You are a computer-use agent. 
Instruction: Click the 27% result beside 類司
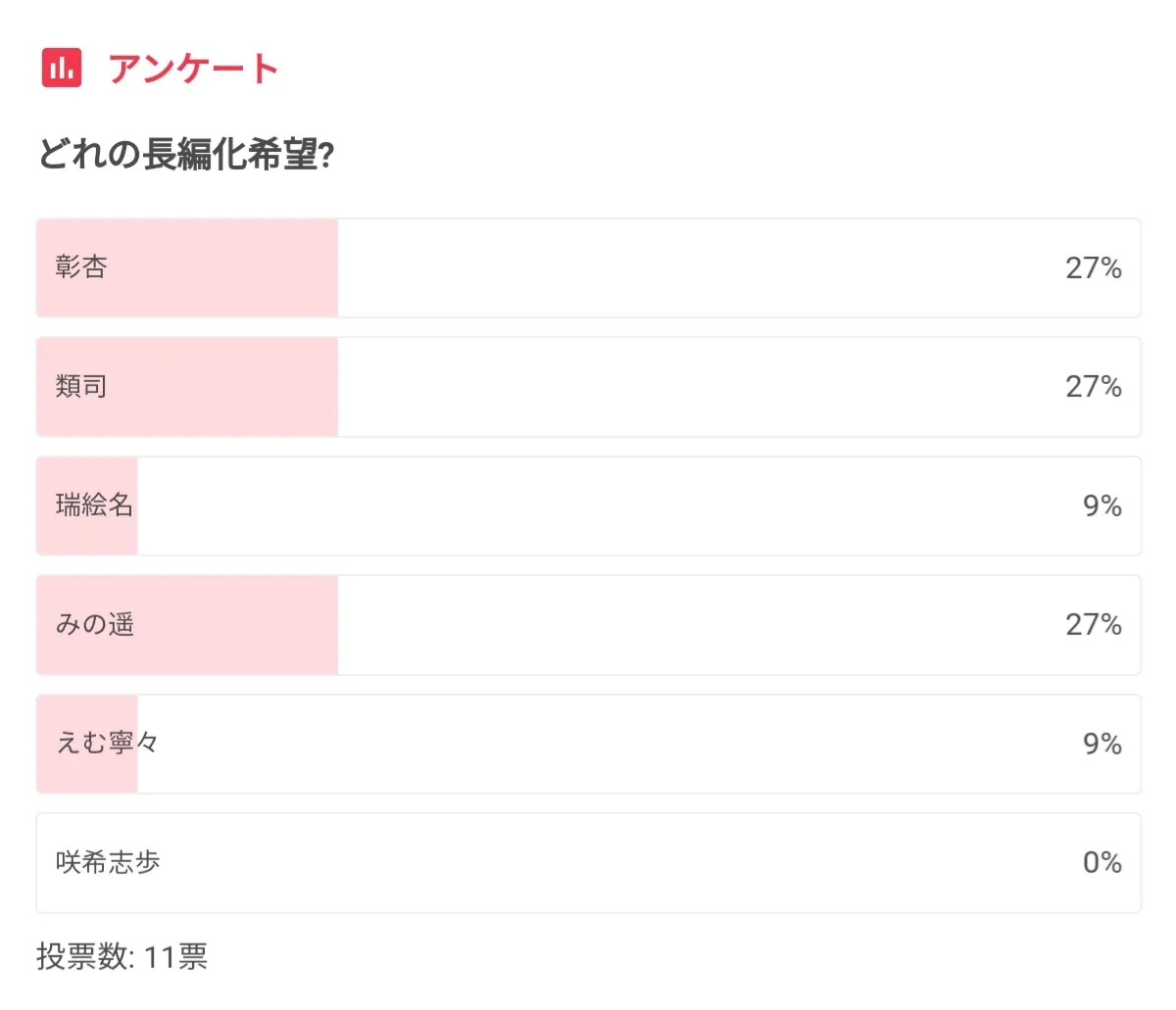1093,387
